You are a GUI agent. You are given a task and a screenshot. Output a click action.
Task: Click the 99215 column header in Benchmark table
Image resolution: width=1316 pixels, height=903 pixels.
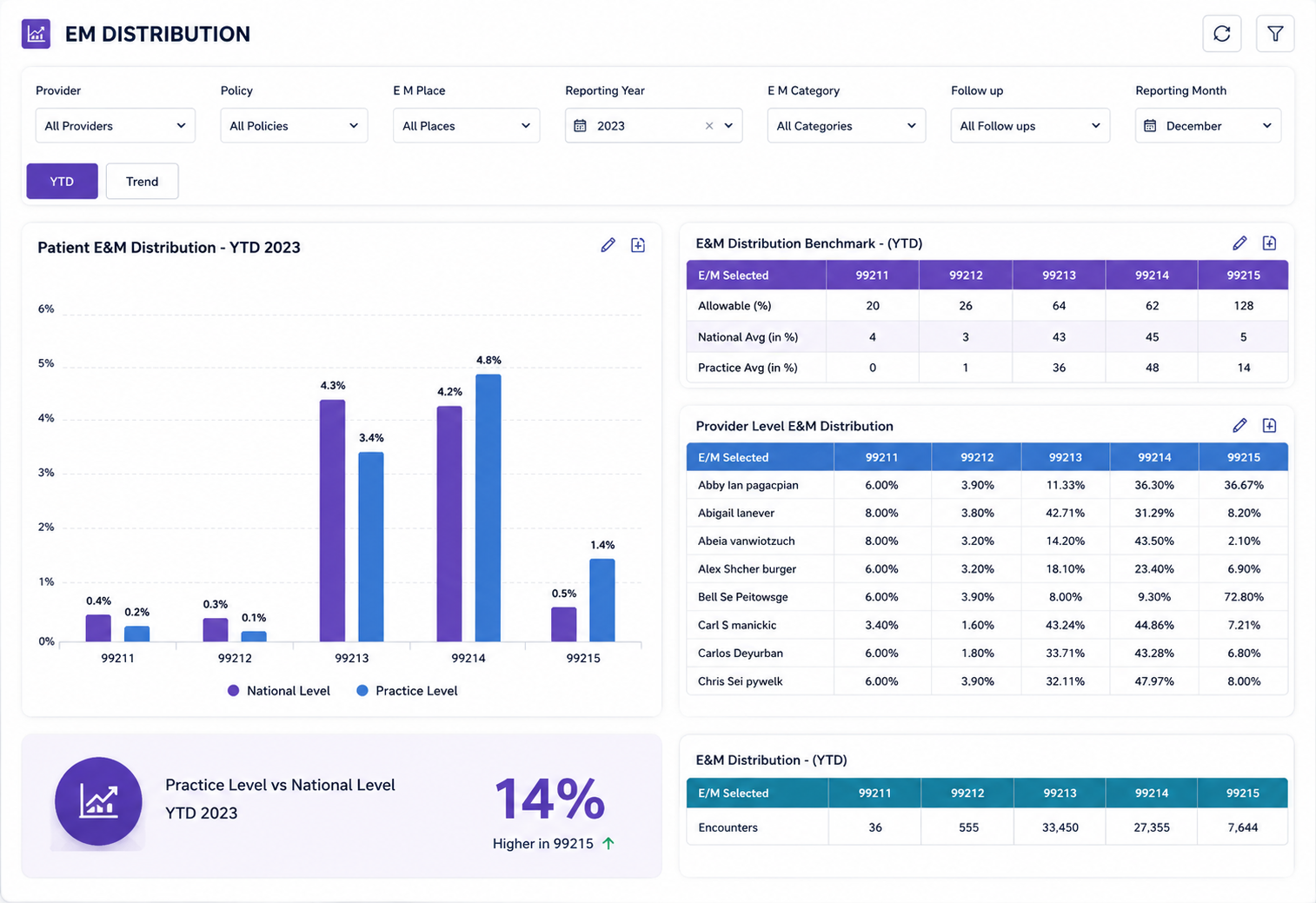(x=1243, y=276)
